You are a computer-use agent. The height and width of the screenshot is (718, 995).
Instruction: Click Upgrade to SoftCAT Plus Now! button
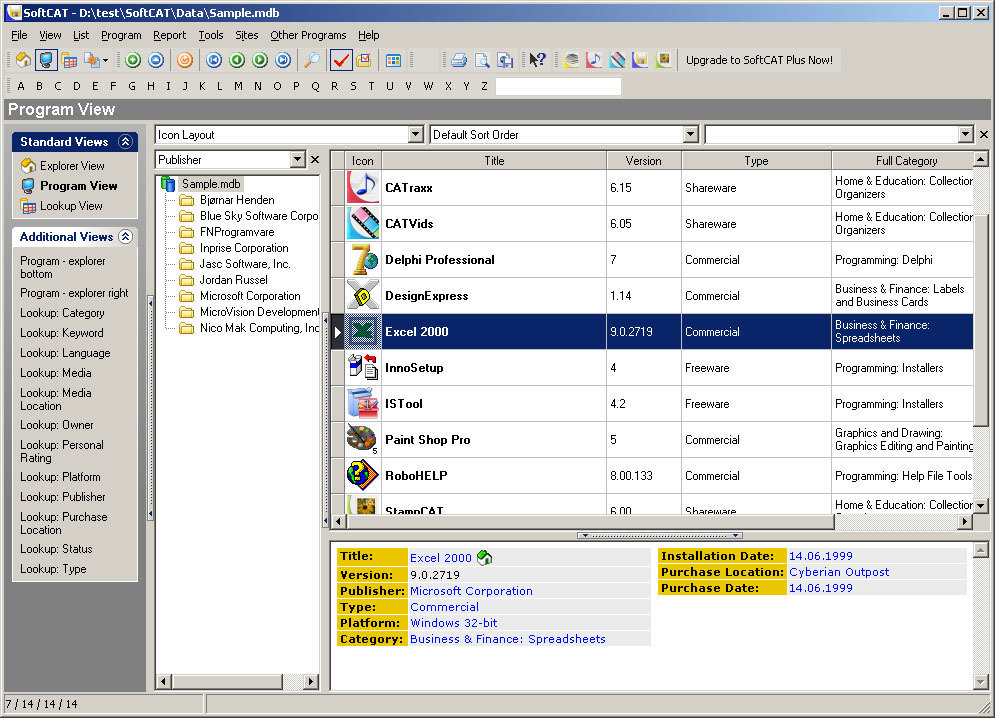[760, 60]
